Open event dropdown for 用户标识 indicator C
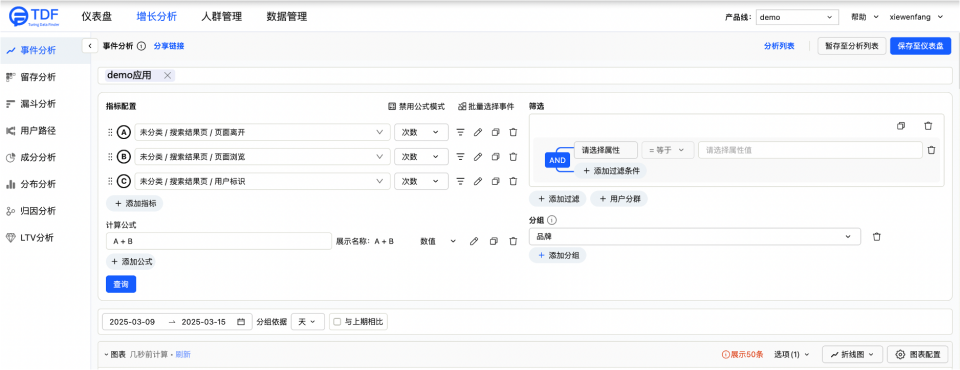The width and height of the screenshot is (960, 370). tap(262, 181)
